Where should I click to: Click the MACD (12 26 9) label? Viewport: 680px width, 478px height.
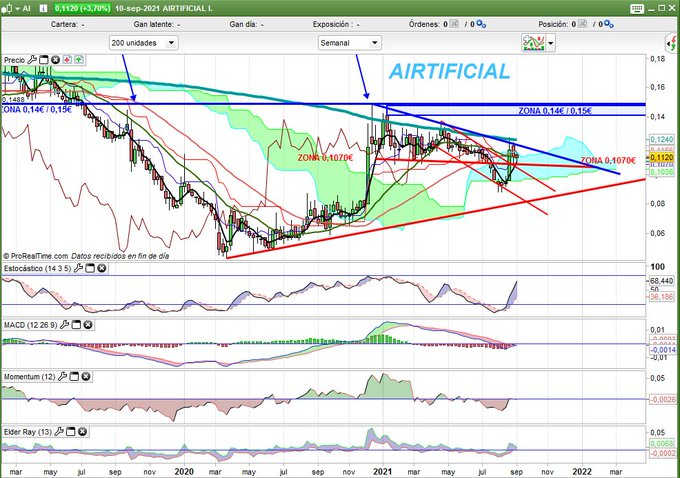coord(30,325)
